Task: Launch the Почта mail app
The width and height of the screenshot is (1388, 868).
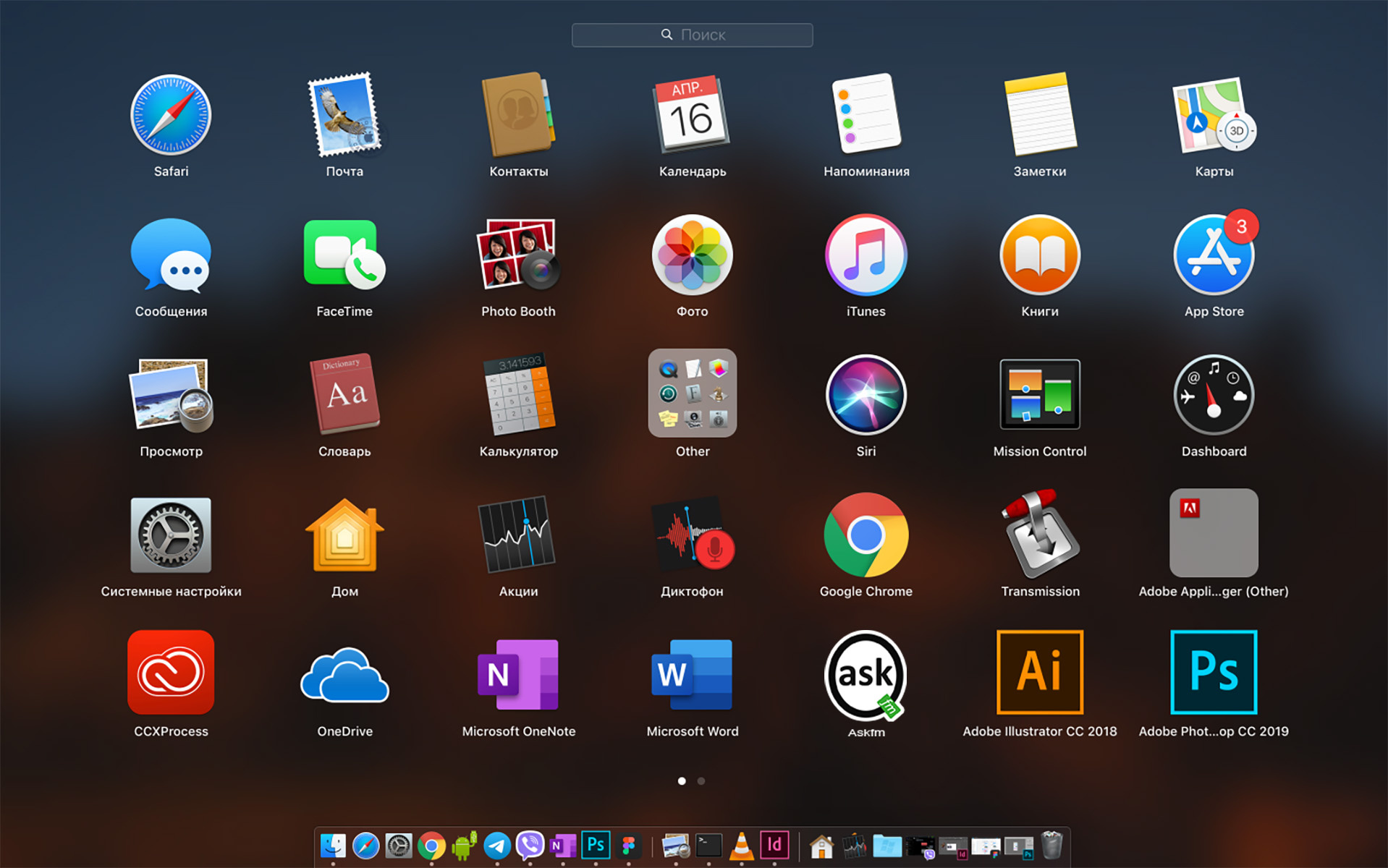Action: (x=344, y=115)
